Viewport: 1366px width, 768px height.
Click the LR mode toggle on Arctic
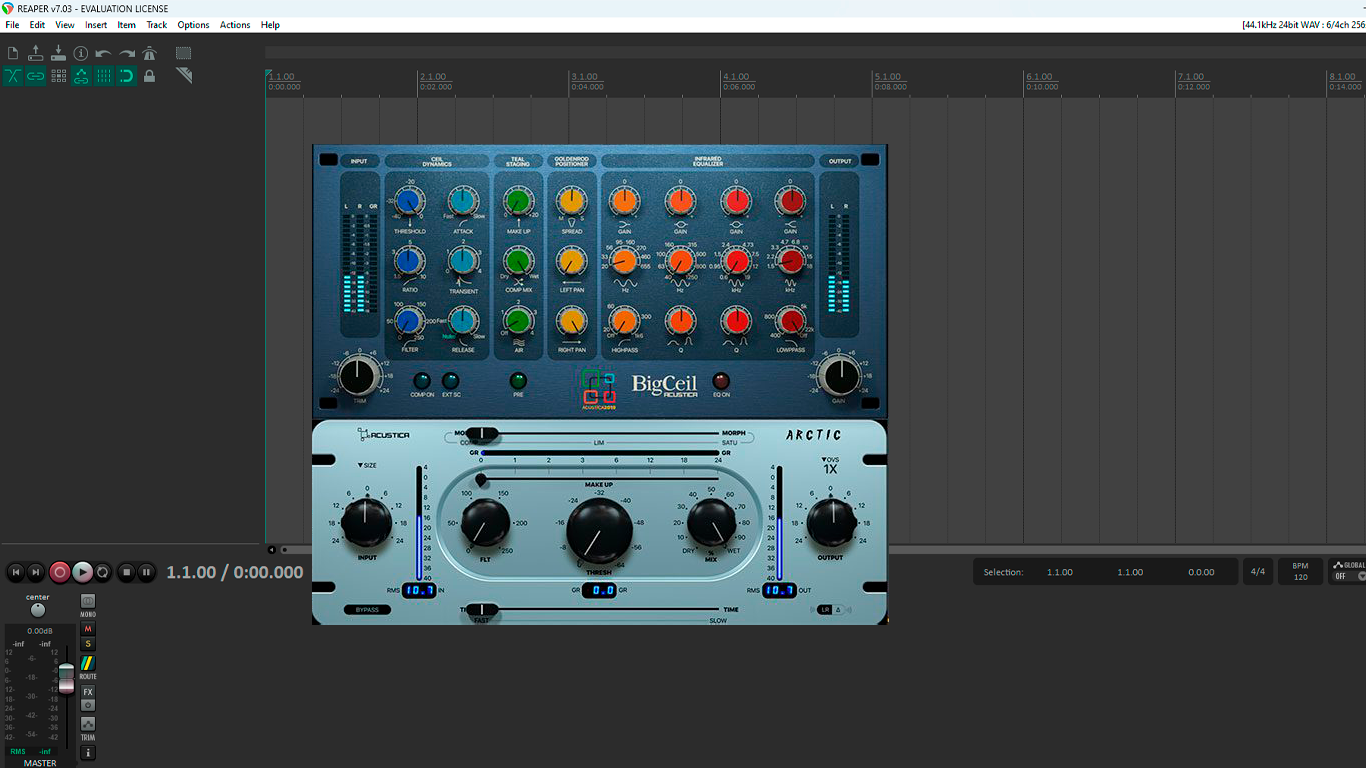pyautogui.click(x=825, y=609)
